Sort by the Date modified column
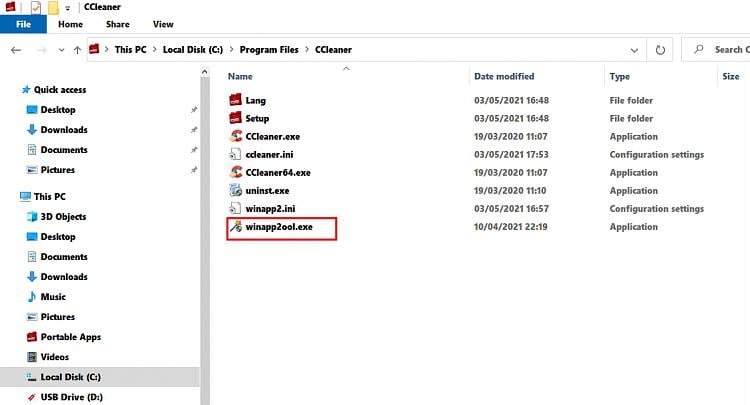This screenshot has width=750, height=405. pos(504,77)
